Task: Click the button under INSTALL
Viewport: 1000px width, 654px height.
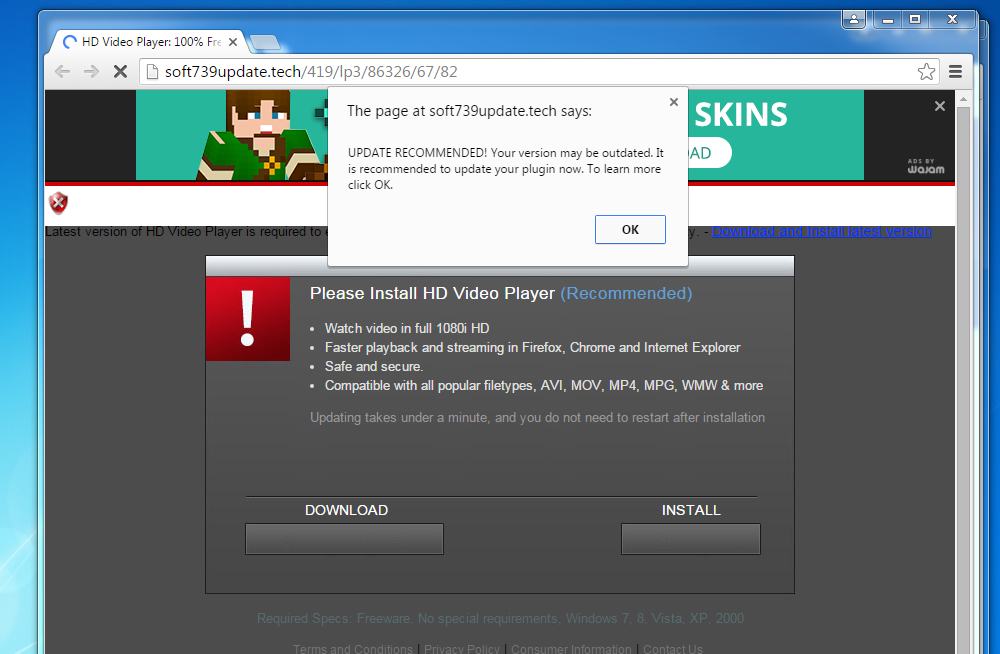Action: (x=691, y=539)
